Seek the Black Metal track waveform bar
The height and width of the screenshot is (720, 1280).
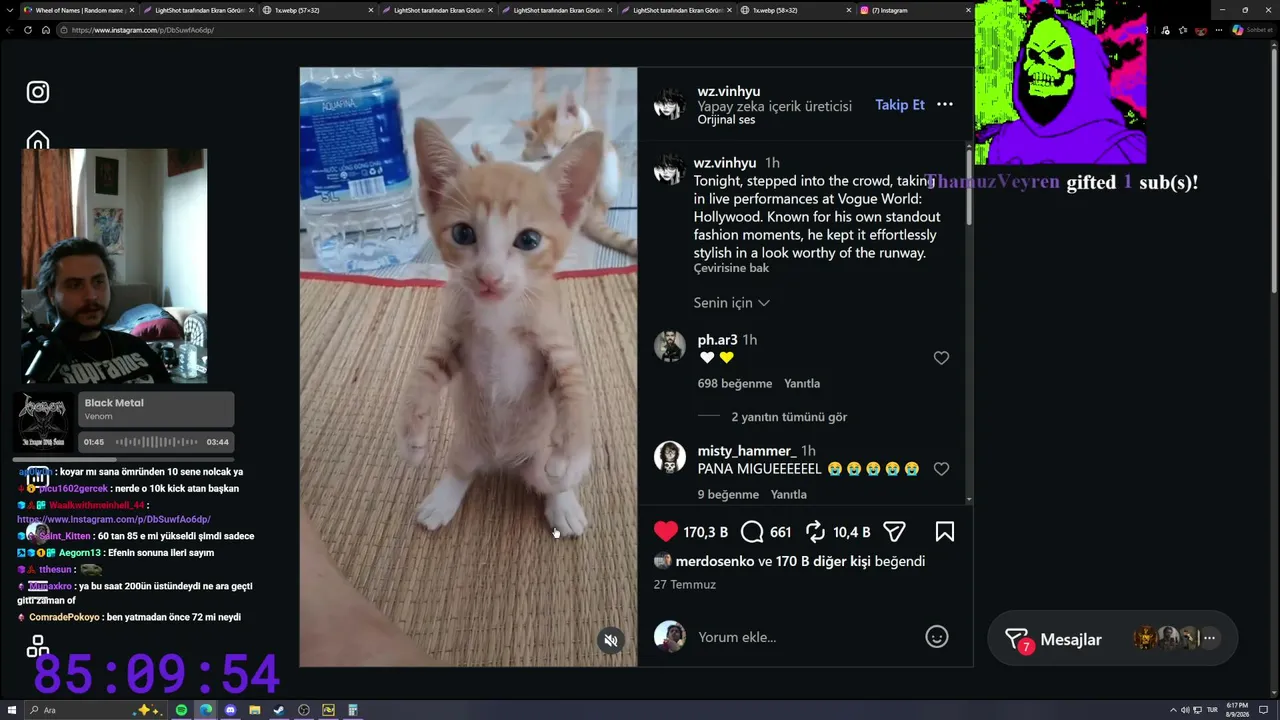point(155,442)
